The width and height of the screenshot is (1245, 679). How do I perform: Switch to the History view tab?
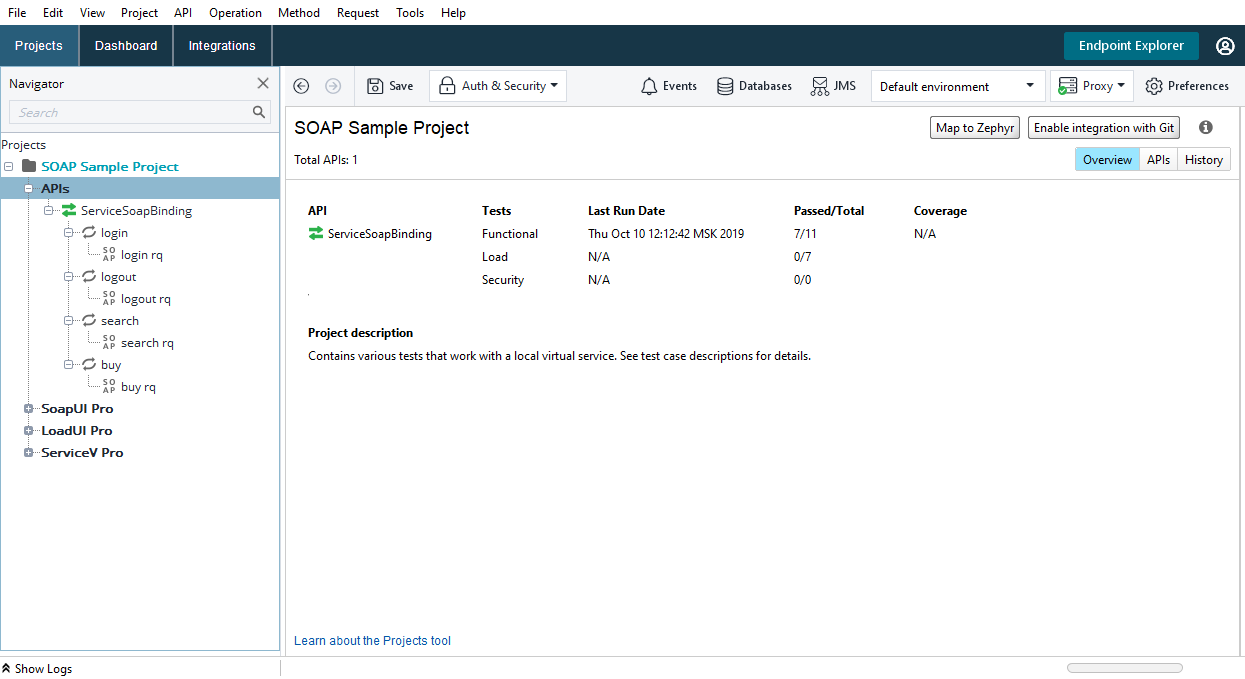pos(1204,160)
